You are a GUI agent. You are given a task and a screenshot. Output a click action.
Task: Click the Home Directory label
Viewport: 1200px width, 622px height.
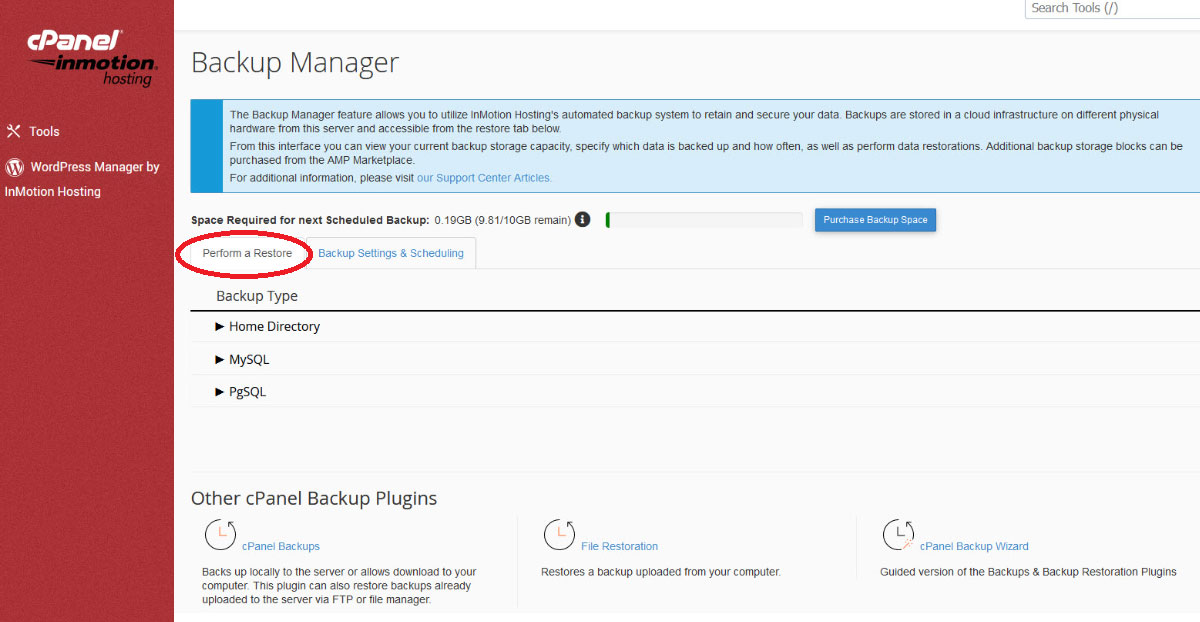(274, 326)
